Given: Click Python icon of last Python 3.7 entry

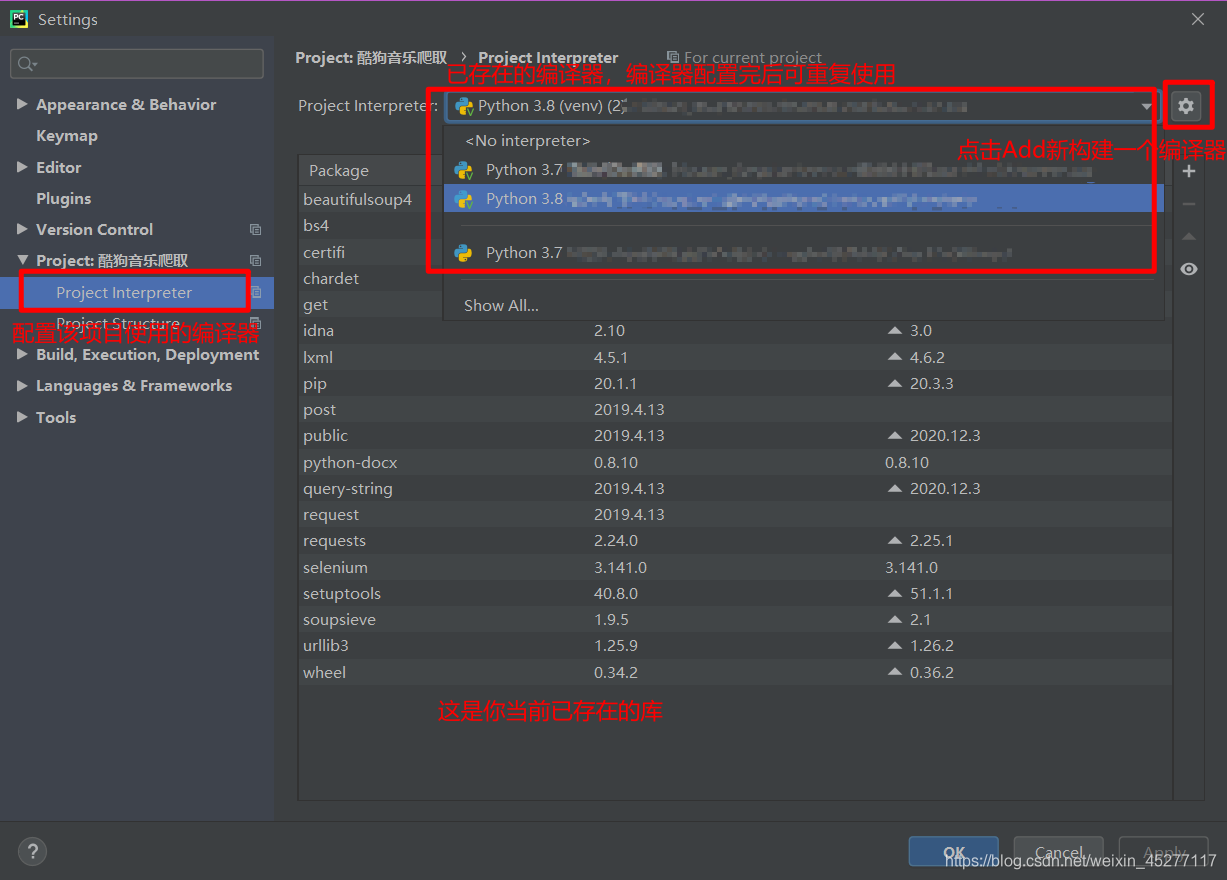Looking at the screenshot, I should (x=463, y=253).
